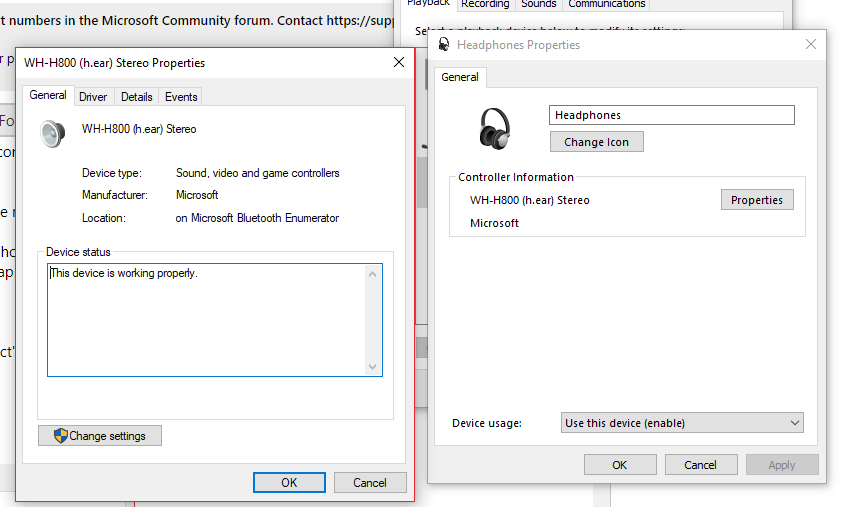The image size is (845, 507).
Task: Click the 'Controller Information' group label
Action: [516, 177]
